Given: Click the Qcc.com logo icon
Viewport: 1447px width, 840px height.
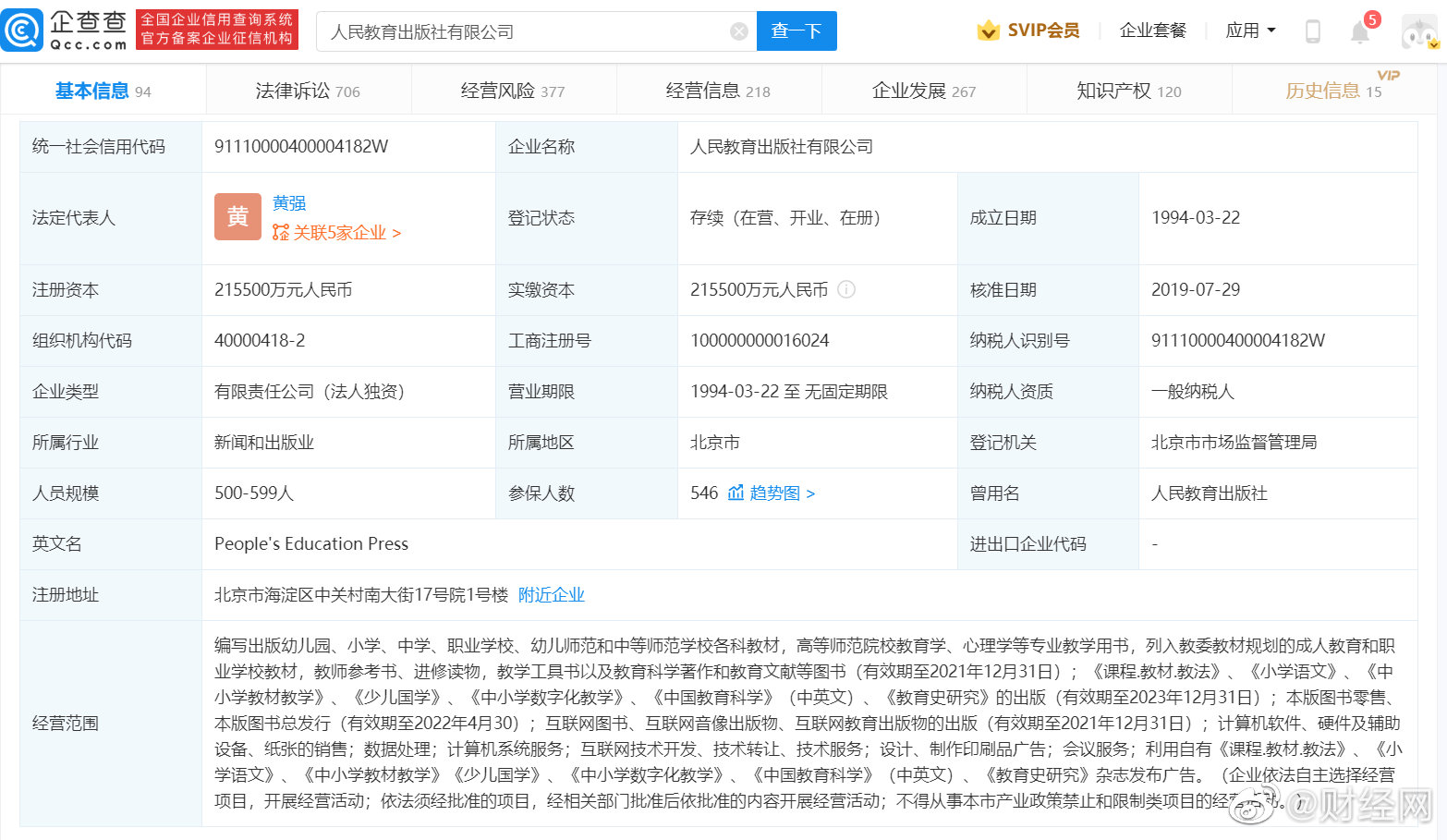Looking at the screenshot, I should point(22,30).
